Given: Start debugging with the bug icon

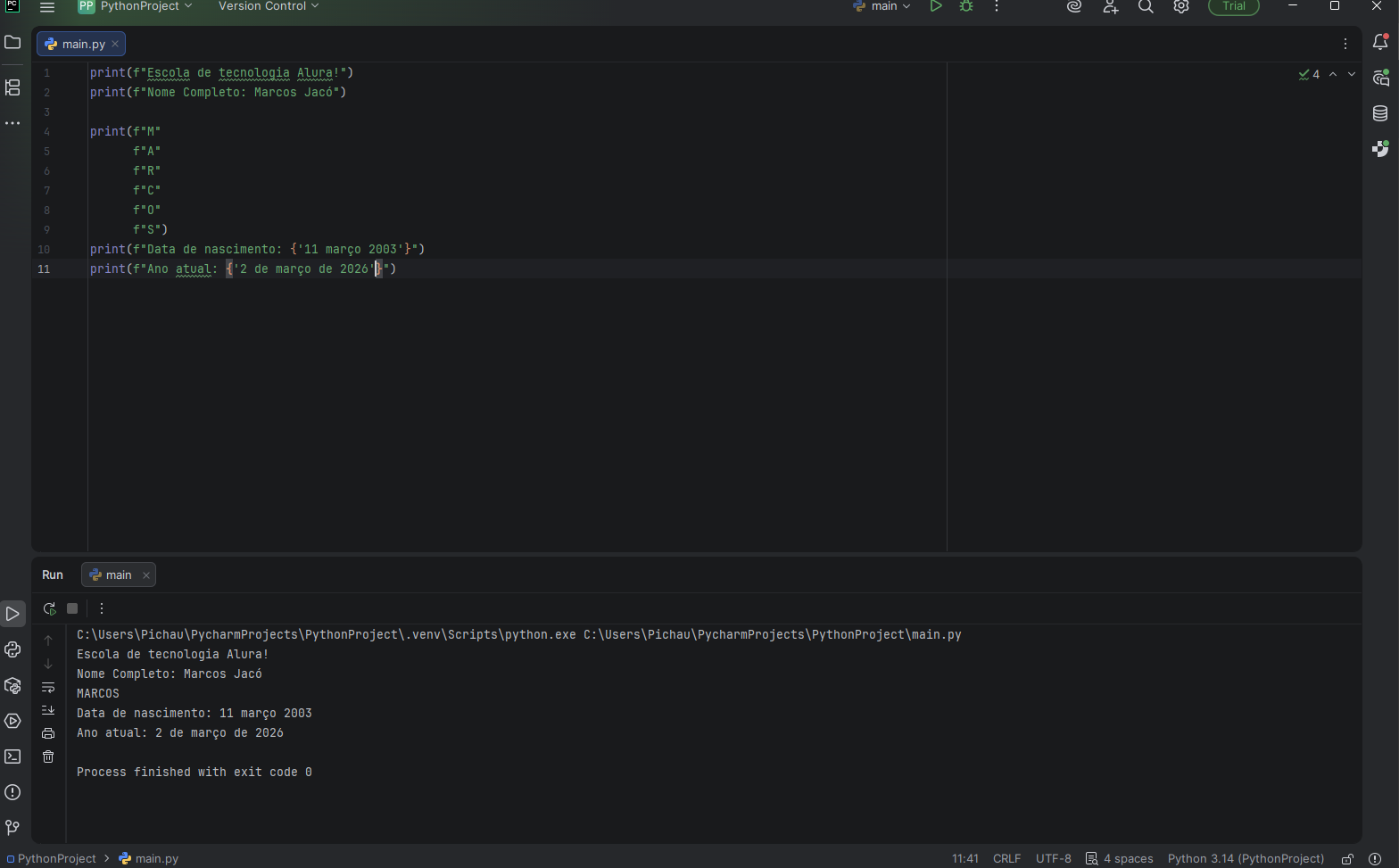Looking at the screenshot, I should click(966, 6).
